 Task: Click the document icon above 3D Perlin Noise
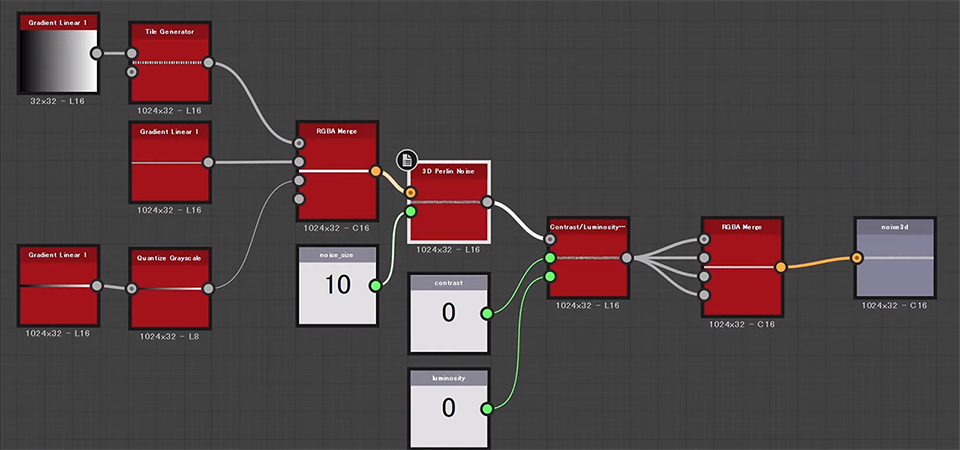407,160
